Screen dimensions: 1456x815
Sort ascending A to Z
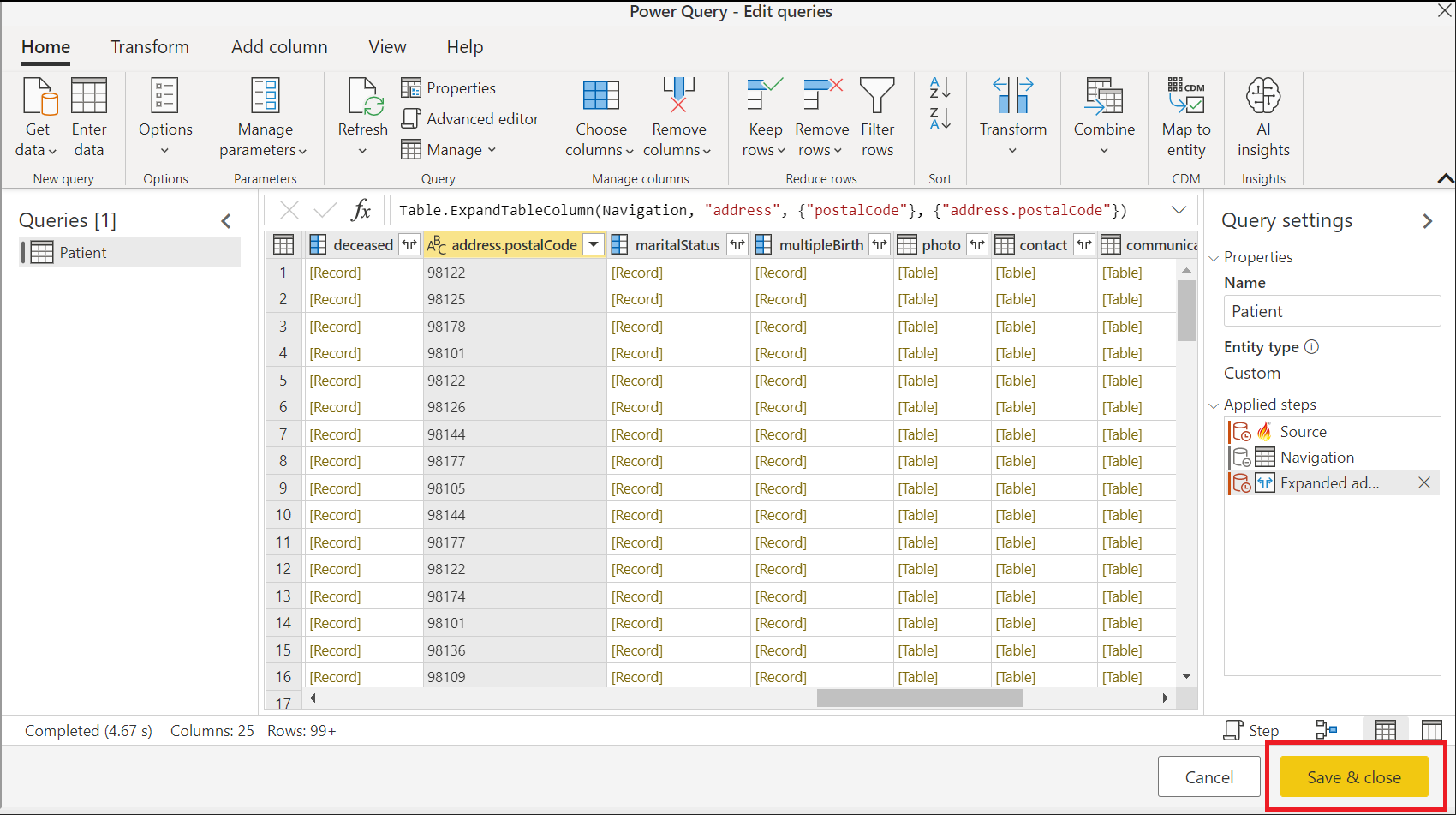tap(940, 87)
